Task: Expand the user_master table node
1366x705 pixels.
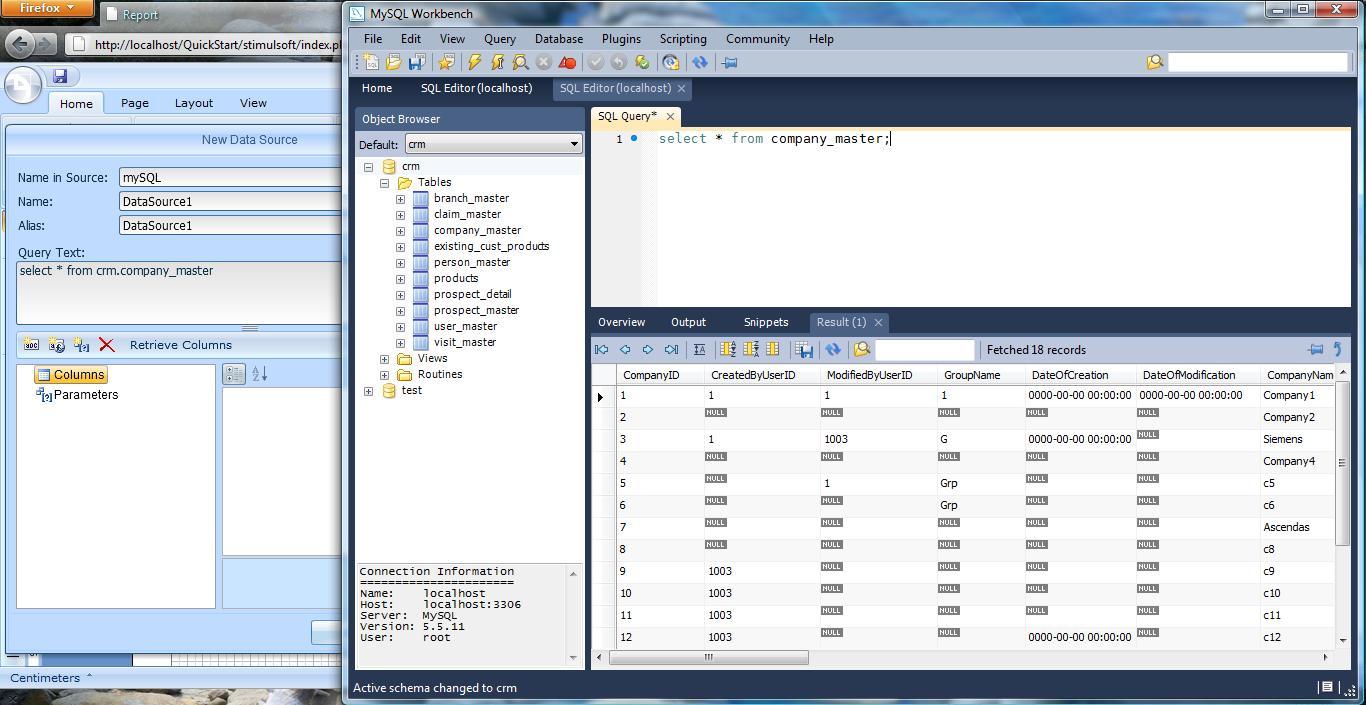Action: (x=401, y=327)
